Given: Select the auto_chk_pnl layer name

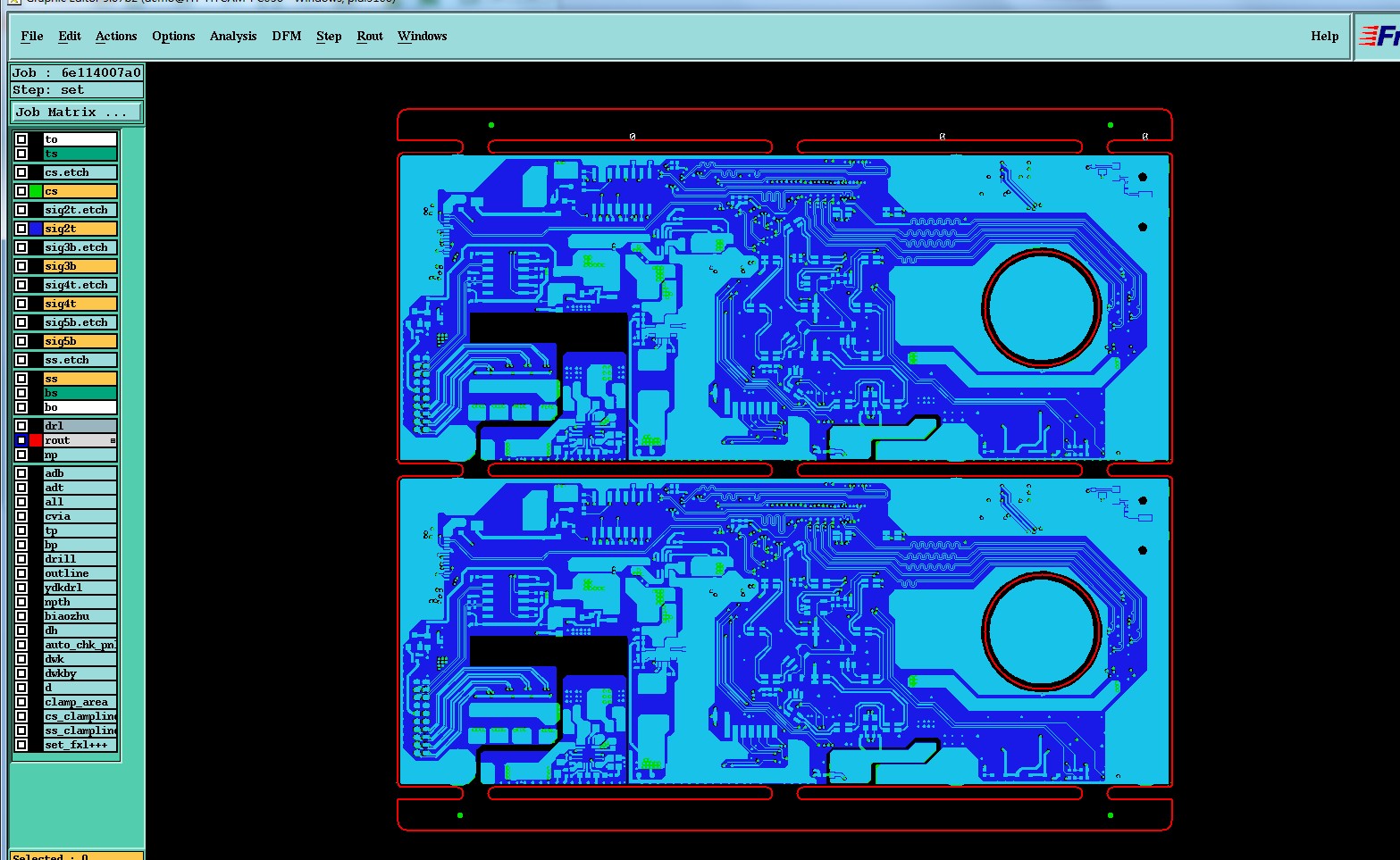Looking at the screenshot, I should click(80, 645).
